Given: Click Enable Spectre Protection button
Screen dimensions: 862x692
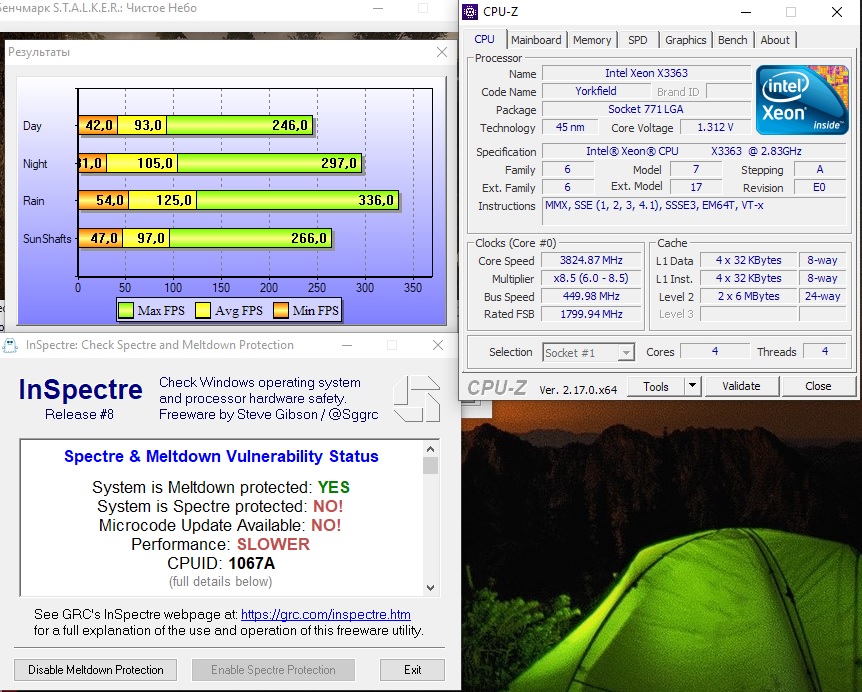Looking at the screenshot, I should pyautogui.click(x=273, y=669).
